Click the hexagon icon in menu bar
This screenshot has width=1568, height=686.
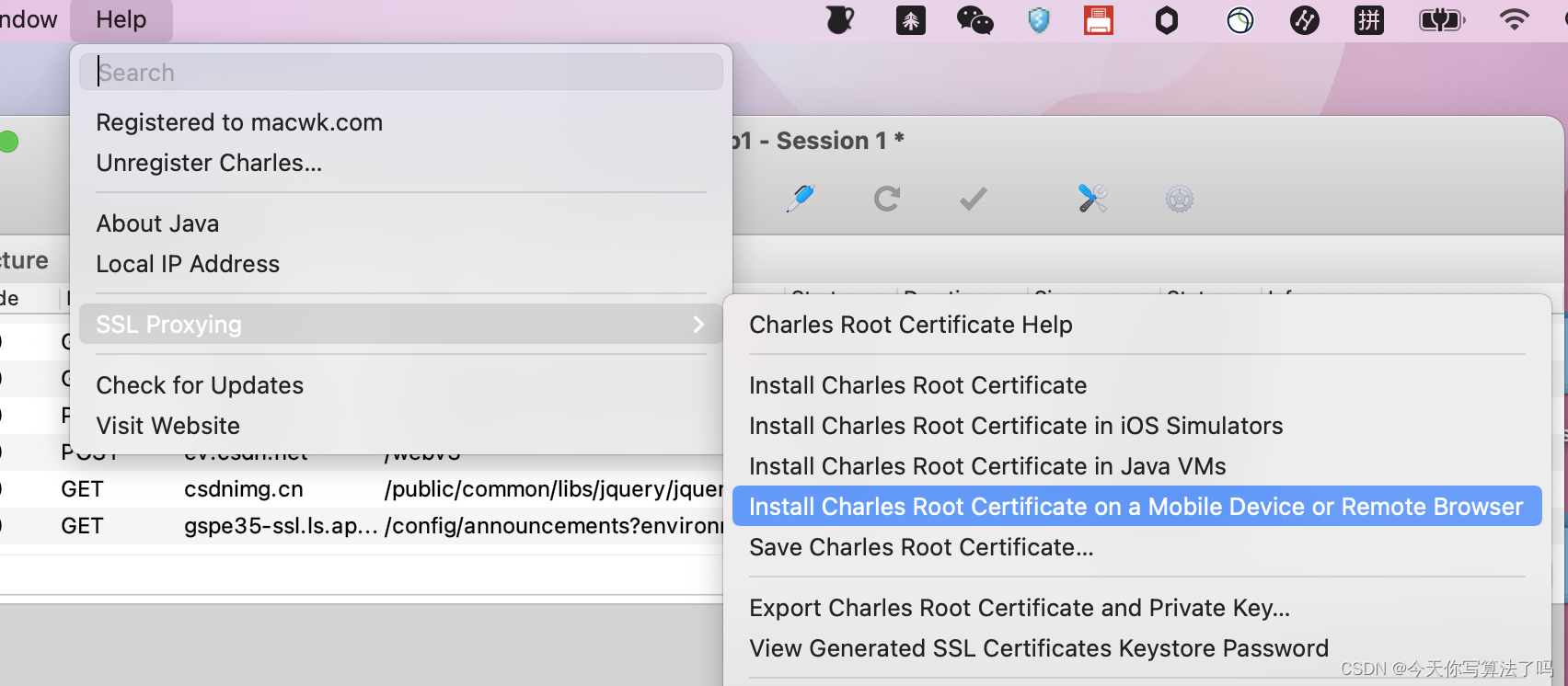[1167, 20]
